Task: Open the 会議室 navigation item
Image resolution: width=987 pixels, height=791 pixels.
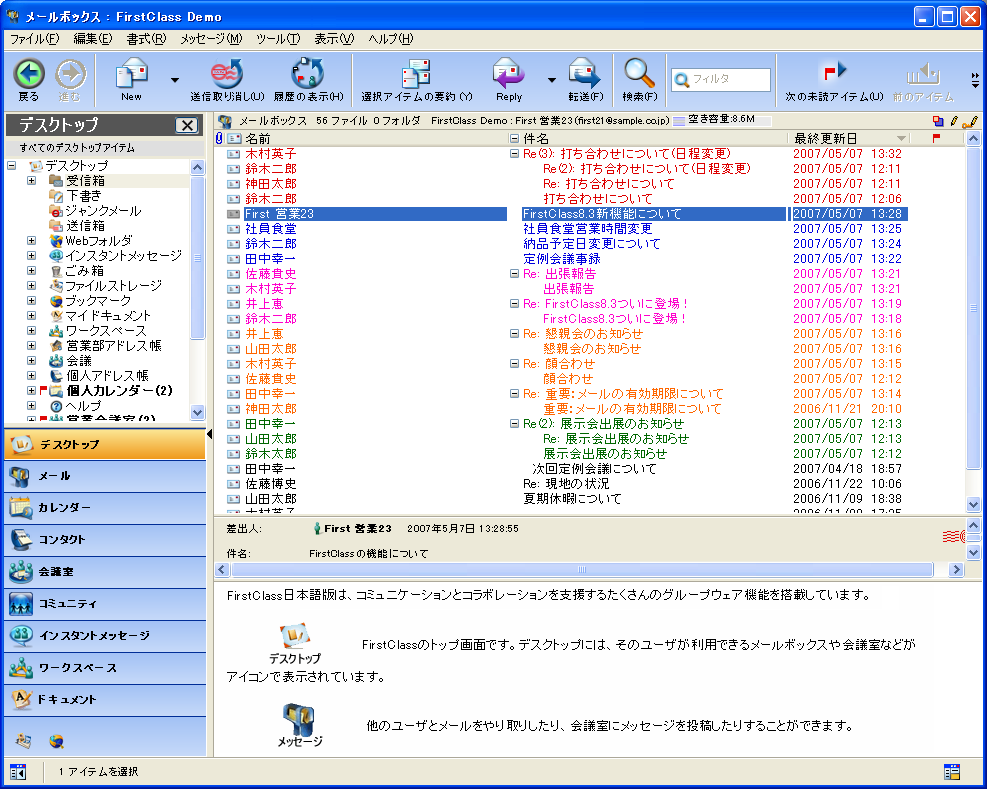Action: tap(104, 572)
